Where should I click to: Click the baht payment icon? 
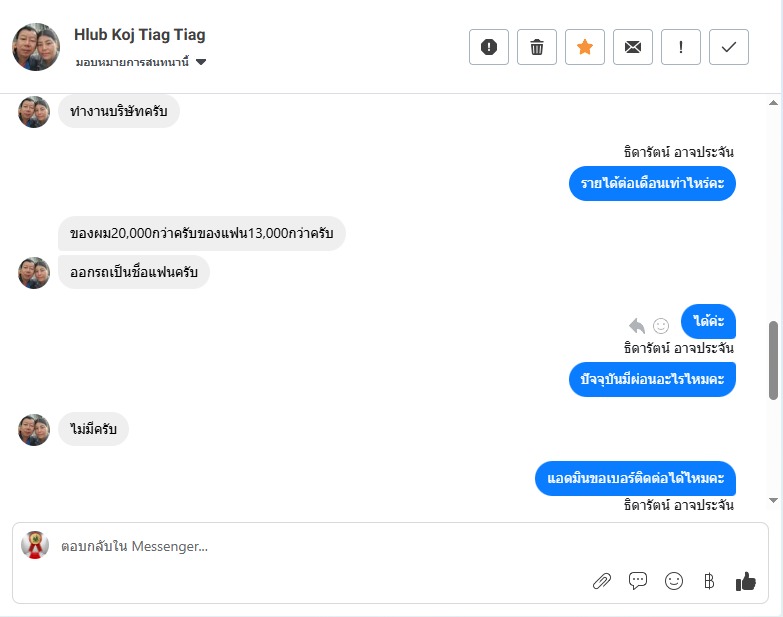(x=709, y=581)
